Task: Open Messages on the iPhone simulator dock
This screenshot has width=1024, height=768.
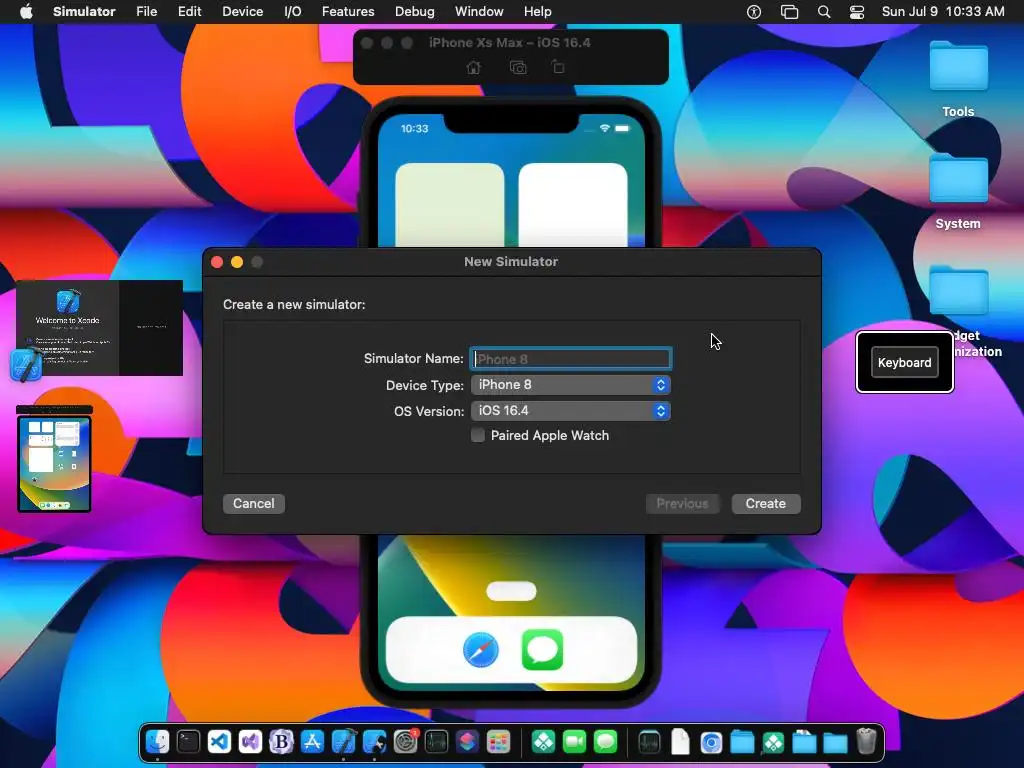Action: point(542,650)
